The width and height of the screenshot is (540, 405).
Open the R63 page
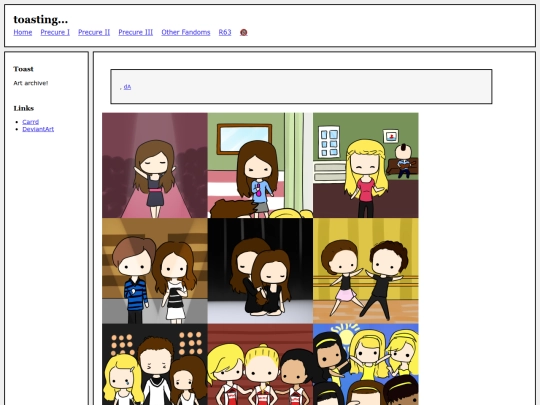click(x=225, y=32)
